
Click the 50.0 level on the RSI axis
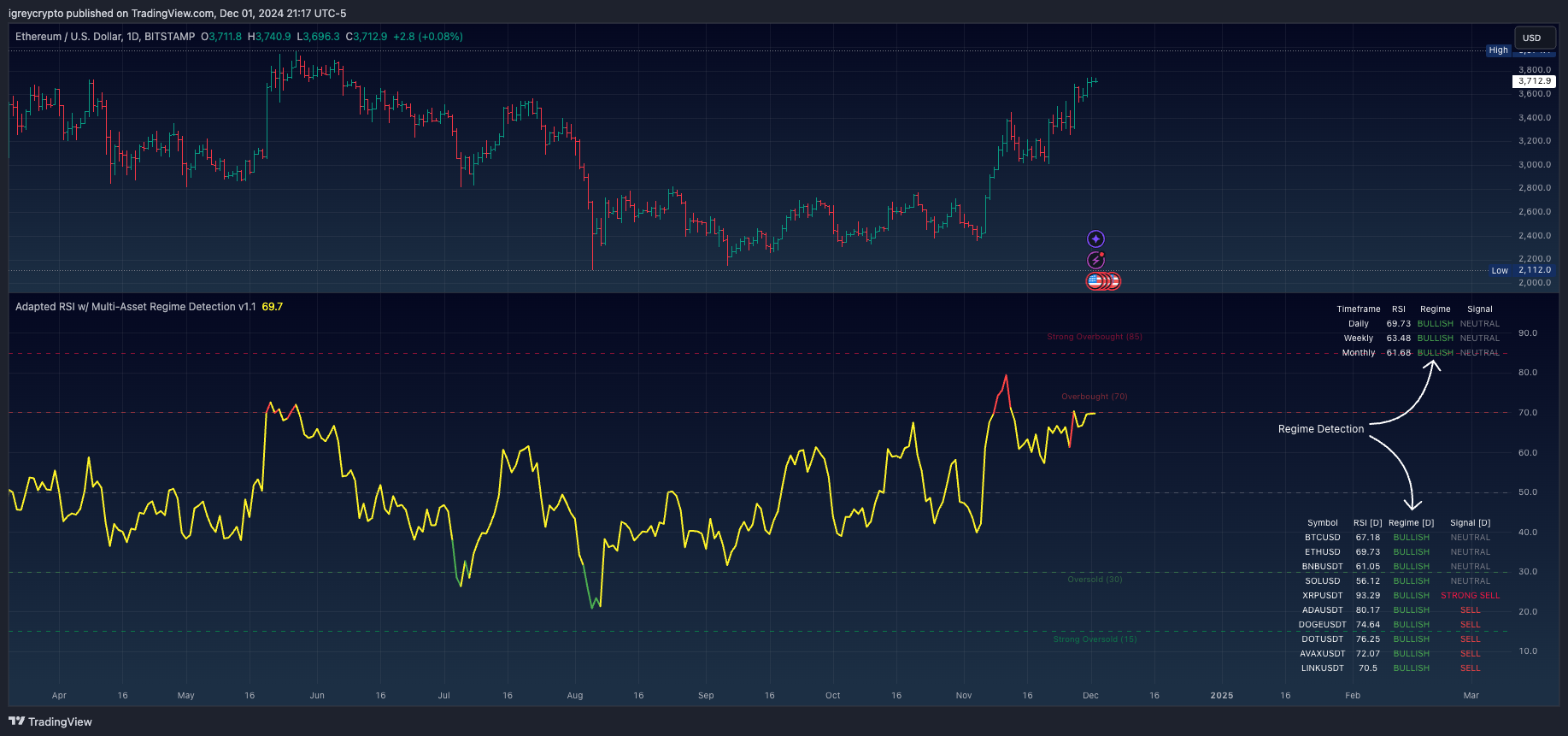pos(1528,492)
